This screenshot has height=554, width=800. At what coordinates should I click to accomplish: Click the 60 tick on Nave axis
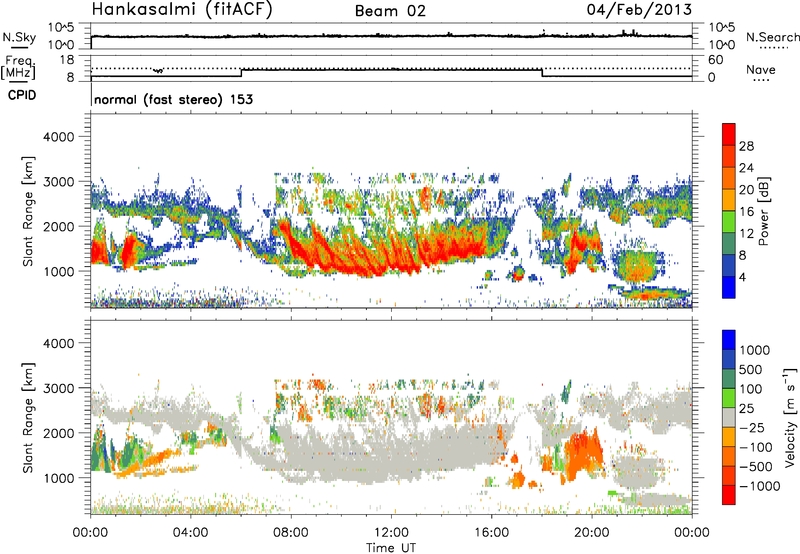point(715,60)
